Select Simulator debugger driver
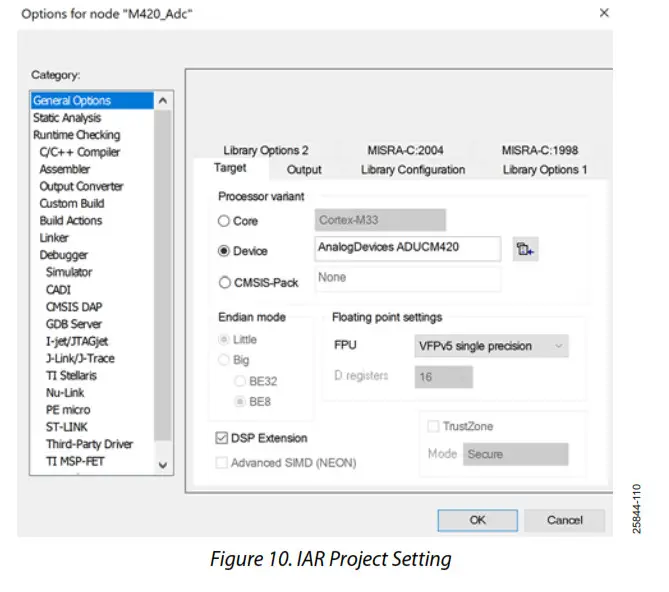This screenshot has width=669, height=592. [x=92, y=272]
